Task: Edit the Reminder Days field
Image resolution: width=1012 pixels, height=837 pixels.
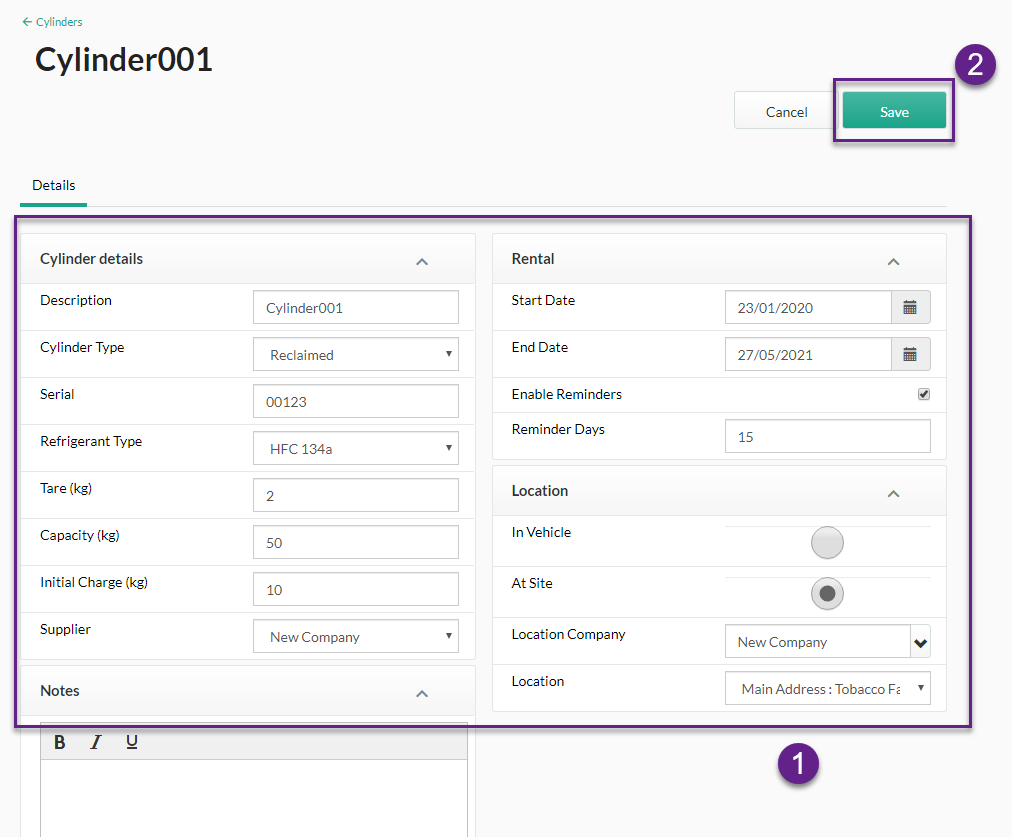Action: coord(827,436)
